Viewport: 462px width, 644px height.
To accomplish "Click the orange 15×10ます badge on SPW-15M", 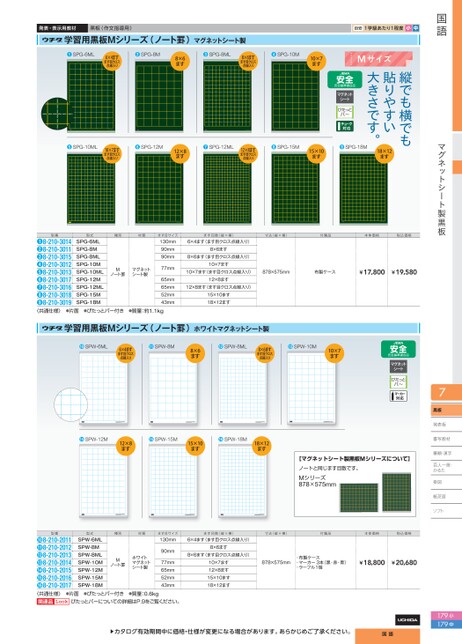I will tap(195, 446).
